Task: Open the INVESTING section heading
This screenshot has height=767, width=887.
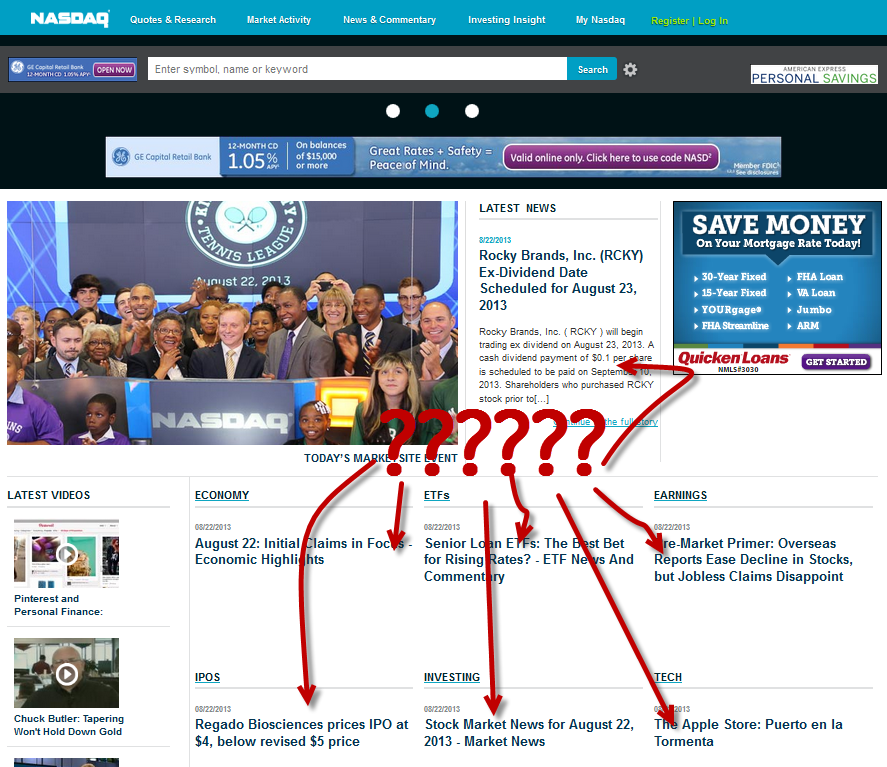Action: [452, 677]
